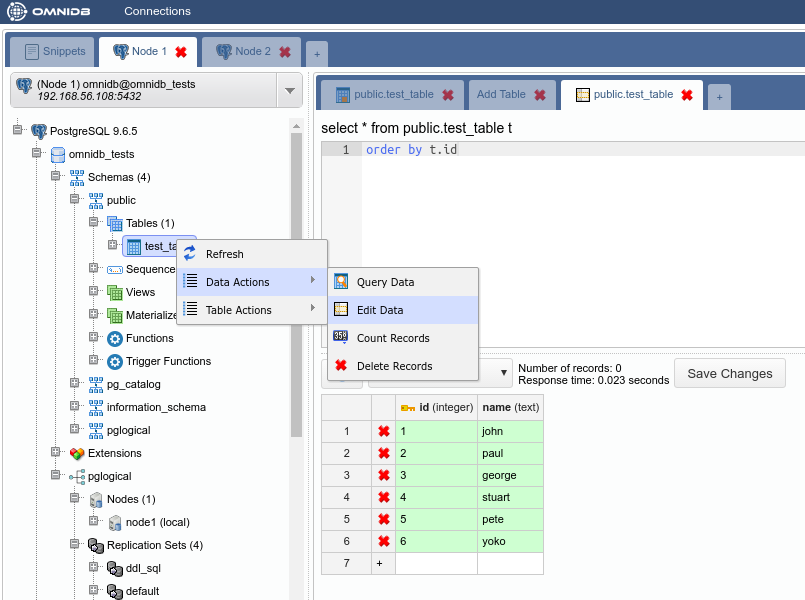The height and width of the screenshot is (600, 805).
Task: Click the red delete icon for john's row
Action: (383, 432)
